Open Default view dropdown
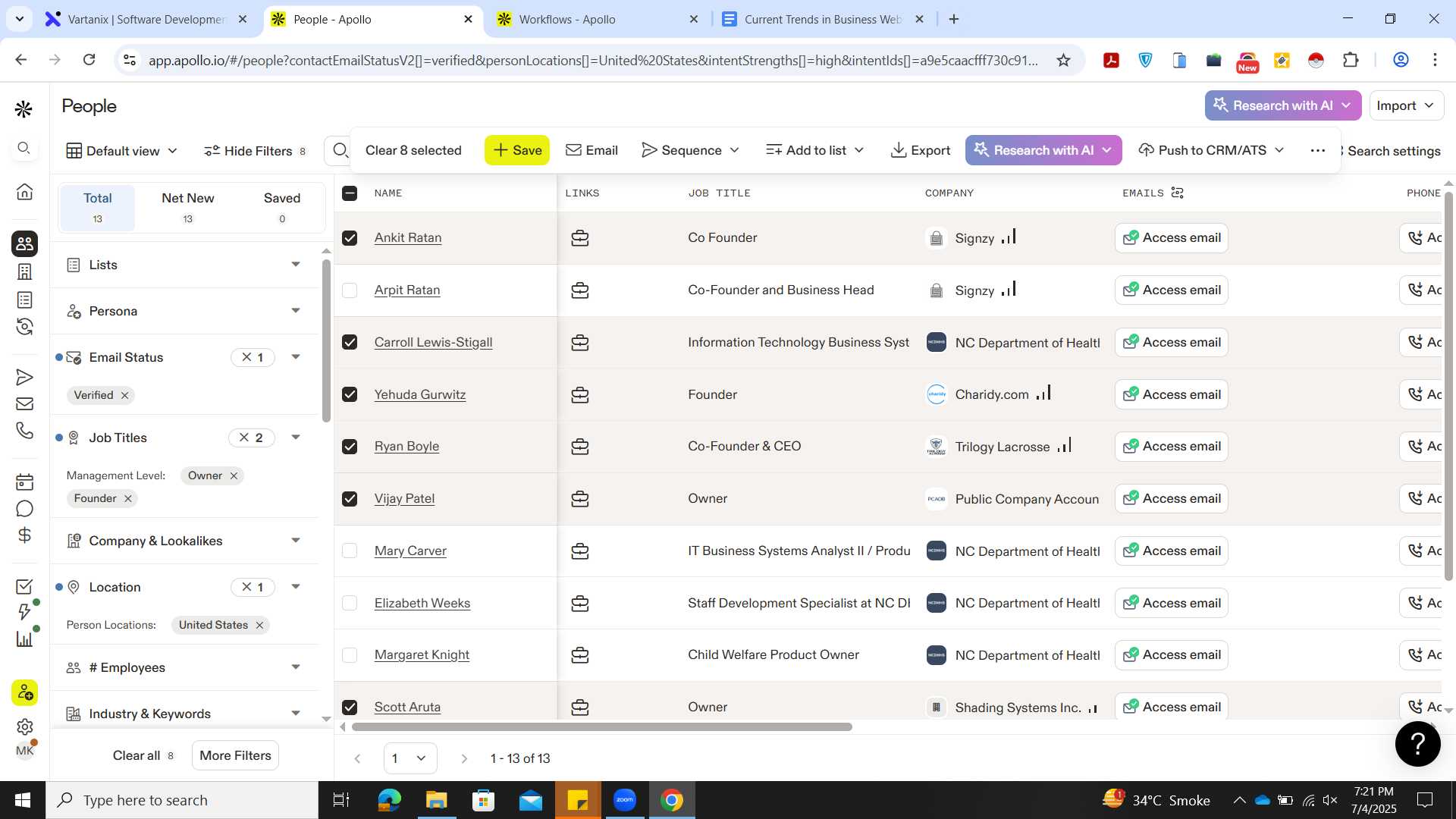1456x819 pixels. 121,151
